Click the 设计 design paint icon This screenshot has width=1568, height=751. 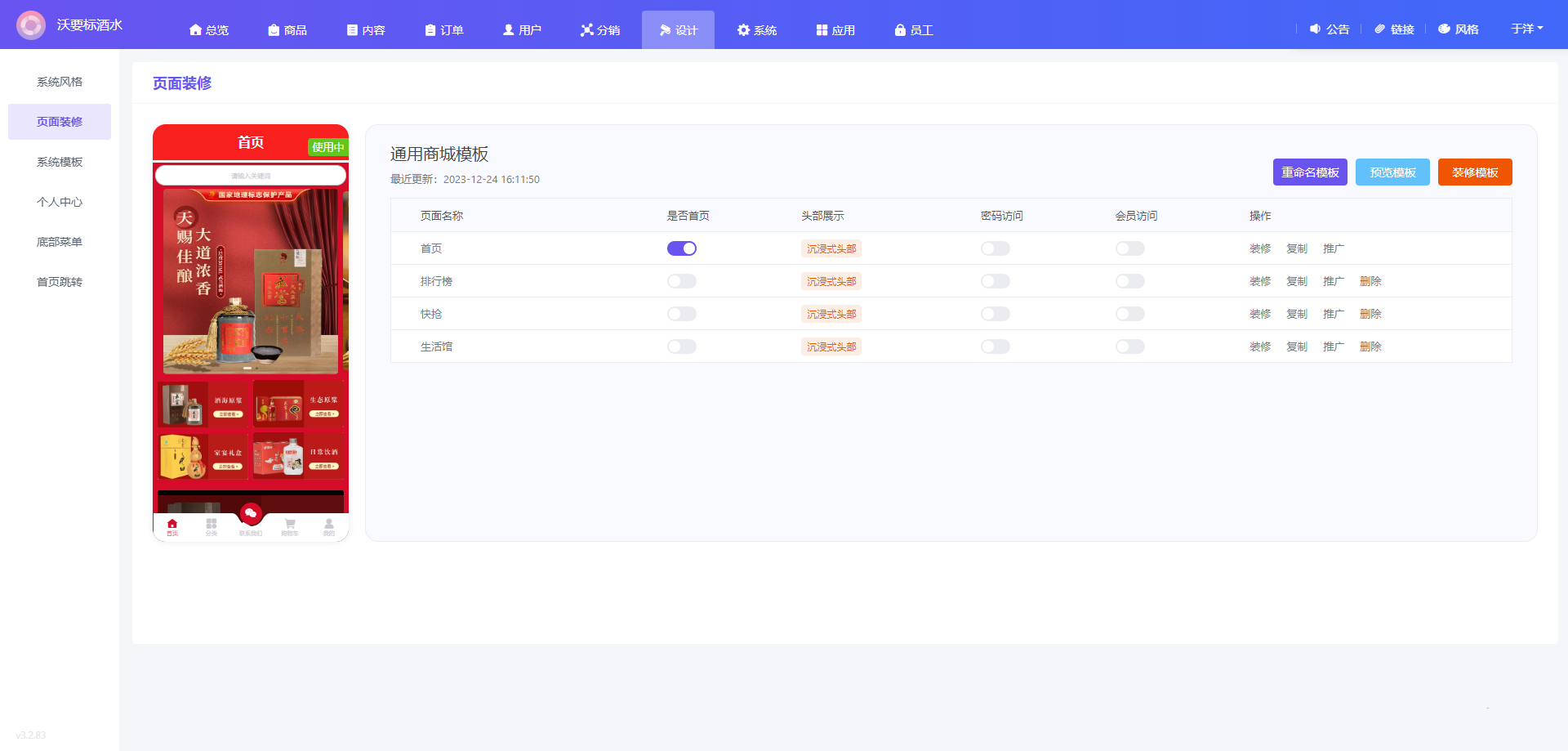point(666,29)
